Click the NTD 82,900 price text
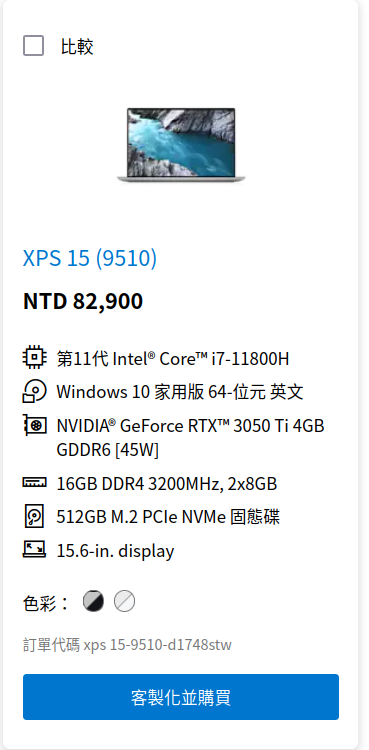This screenshot has width=369, height=750. click(x=83, y=301)
